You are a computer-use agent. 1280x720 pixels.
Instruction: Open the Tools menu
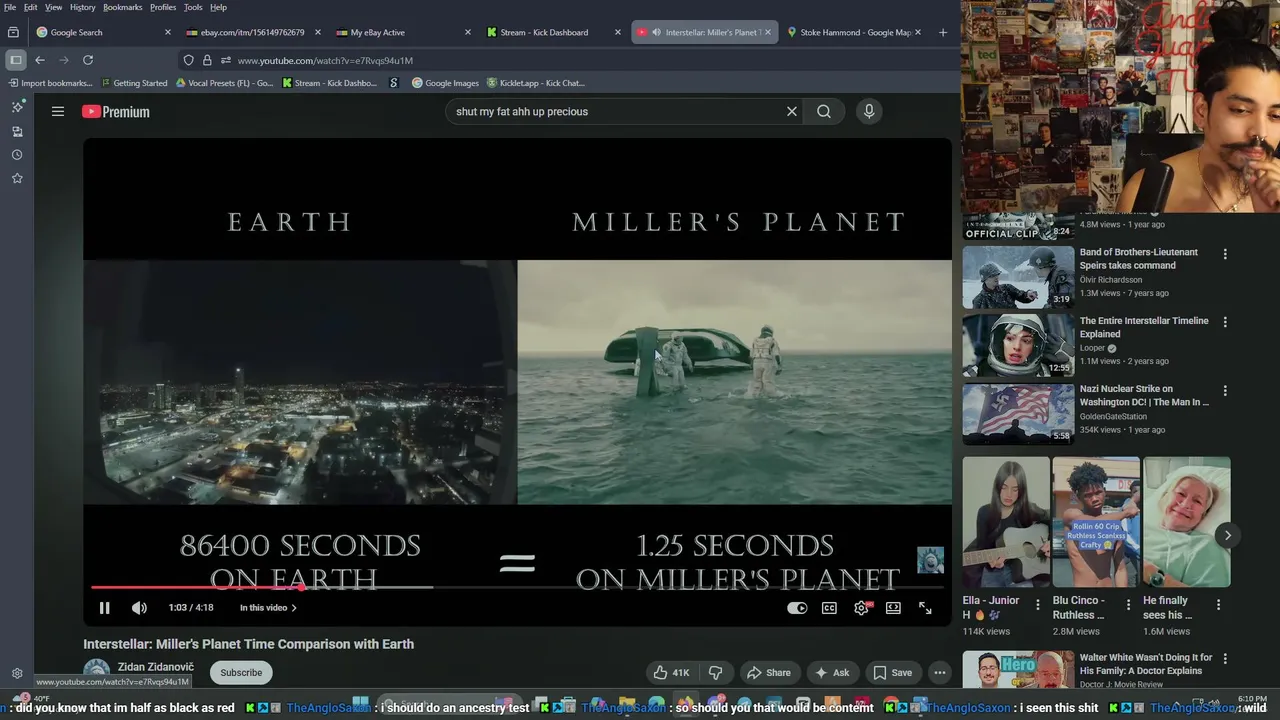[193, 7]
